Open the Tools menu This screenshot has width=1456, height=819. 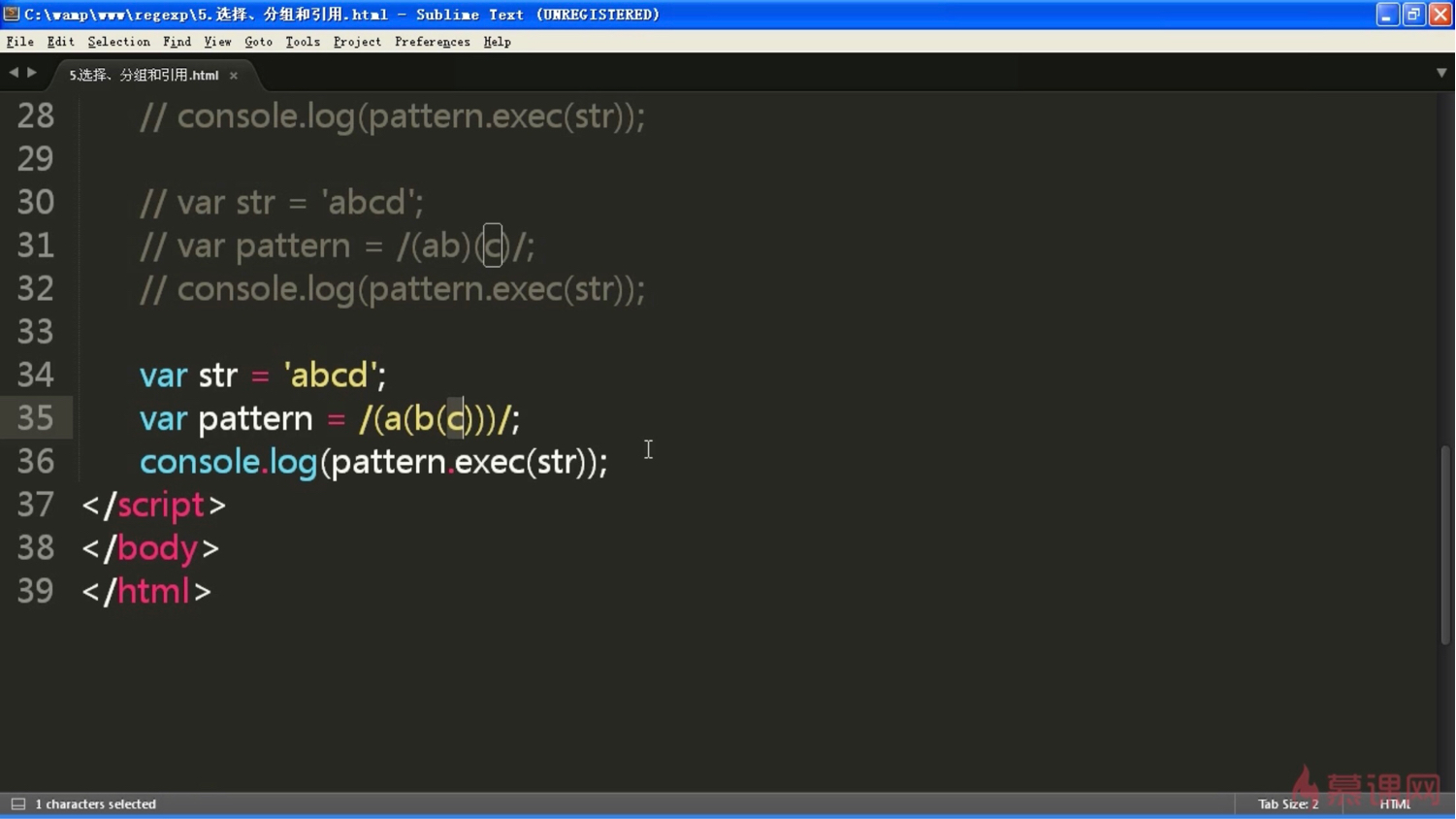(303, 42)
